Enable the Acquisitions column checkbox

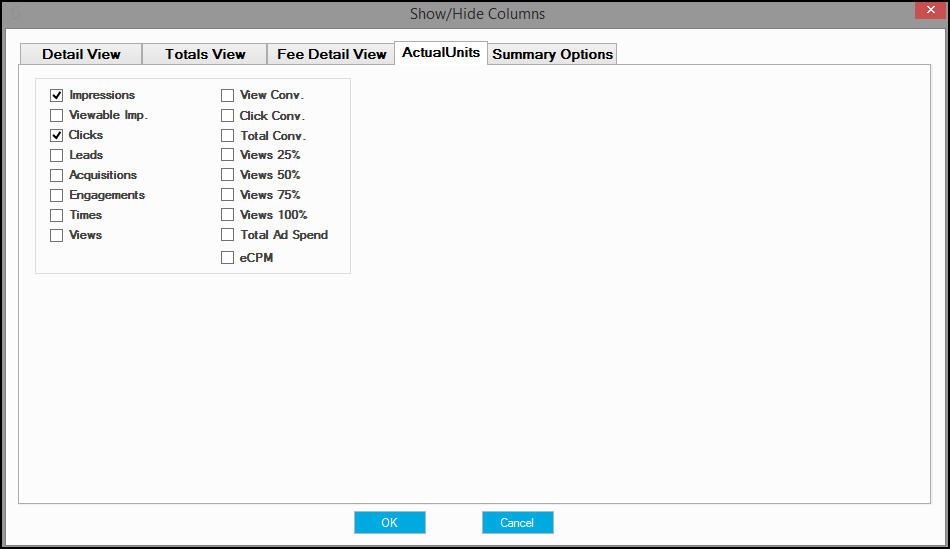click(56, 175)
